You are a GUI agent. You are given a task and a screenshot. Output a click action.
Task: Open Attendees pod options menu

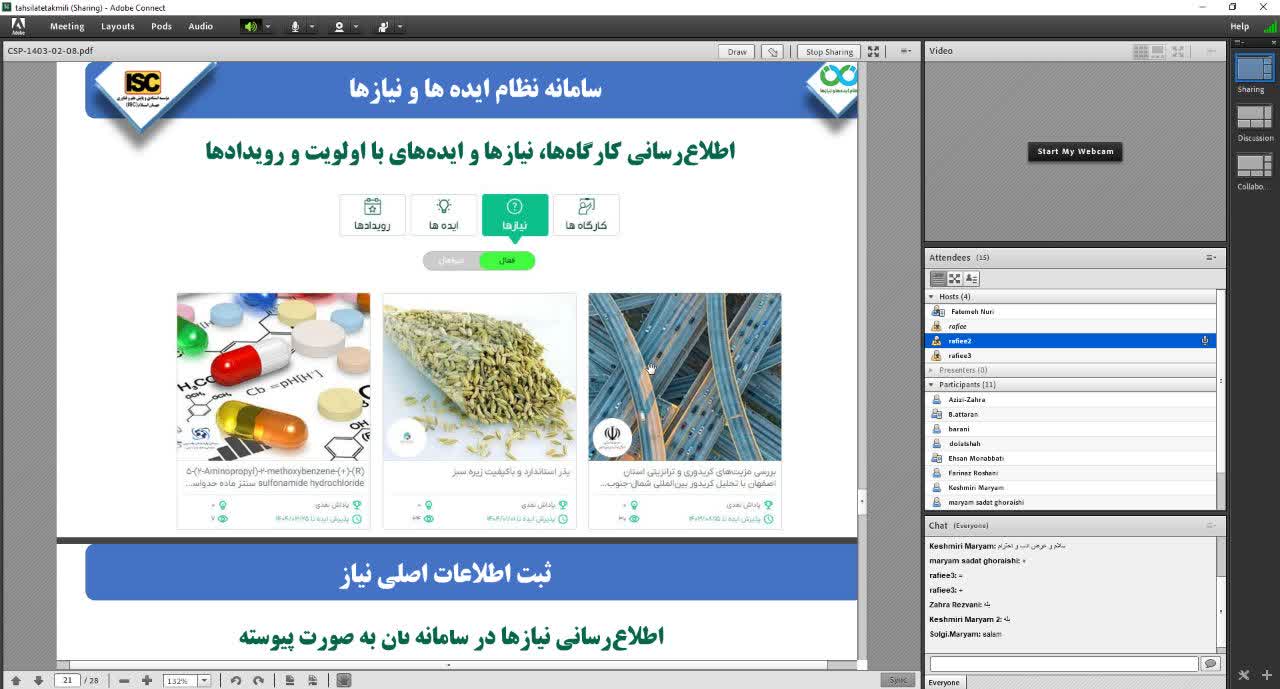point(1210,258)
